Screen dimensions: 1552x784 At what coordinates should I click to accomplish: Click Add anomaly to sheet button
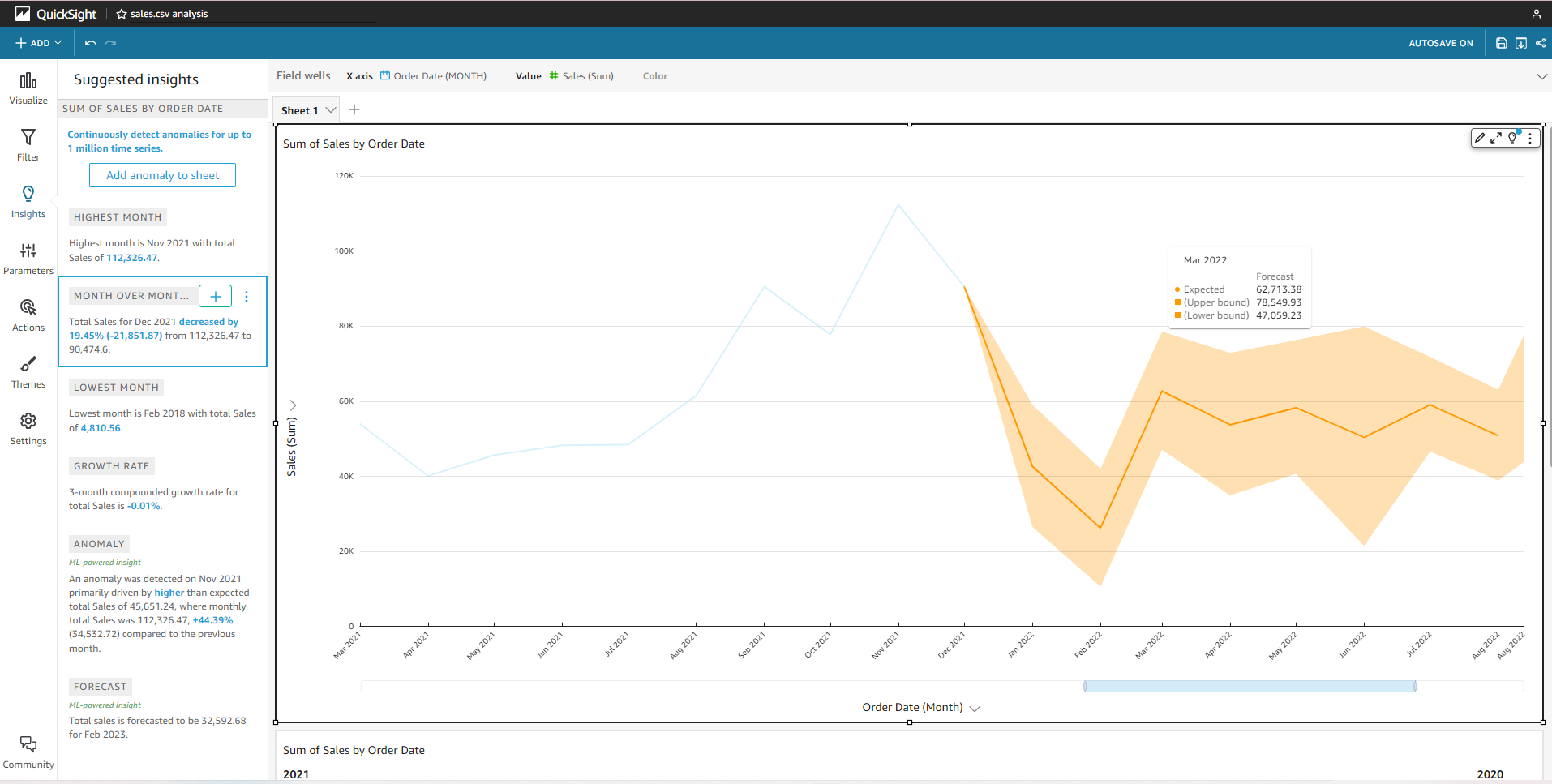[x=162, y=175]
